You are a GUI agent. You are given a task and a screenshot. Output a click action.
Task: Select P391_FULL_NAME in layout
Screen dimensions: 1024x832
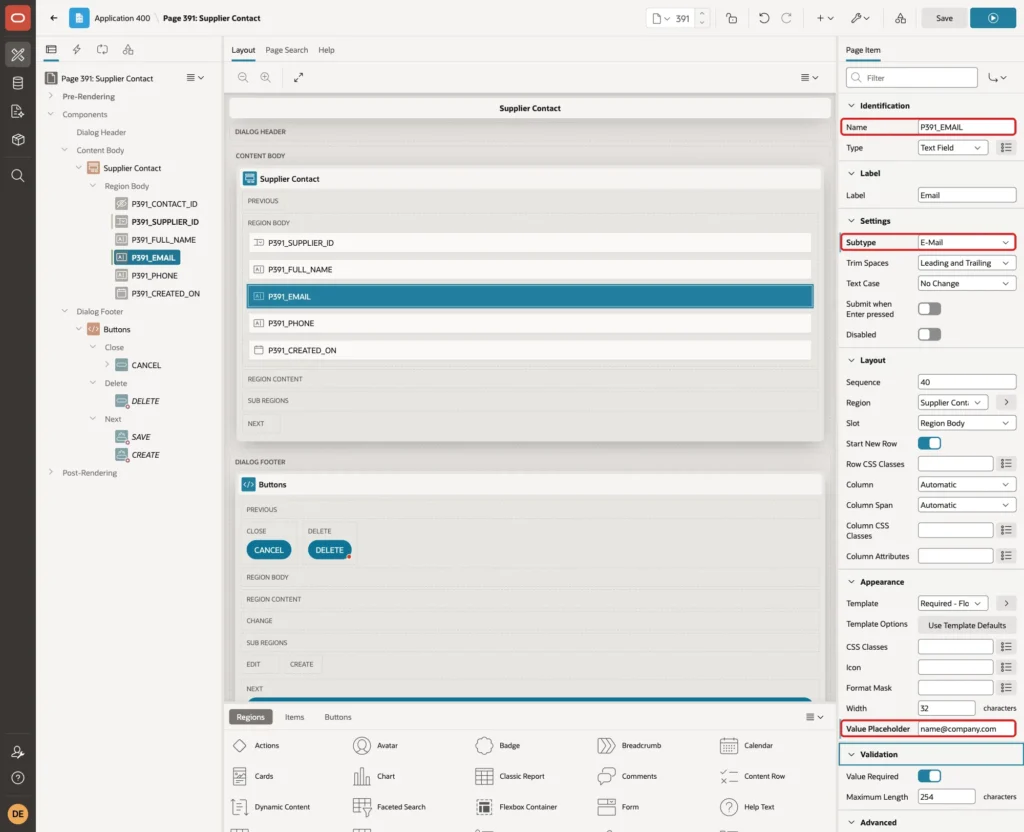530,269
